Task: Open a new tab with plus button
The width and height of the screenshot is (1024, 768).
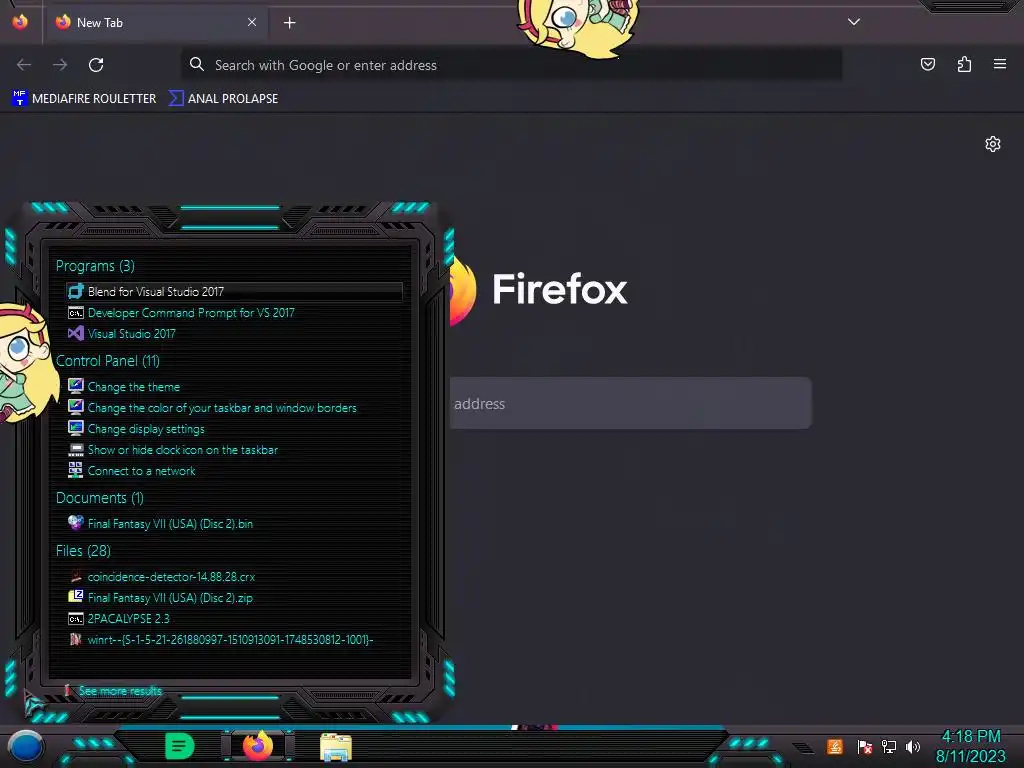Action: pos(289,23)
